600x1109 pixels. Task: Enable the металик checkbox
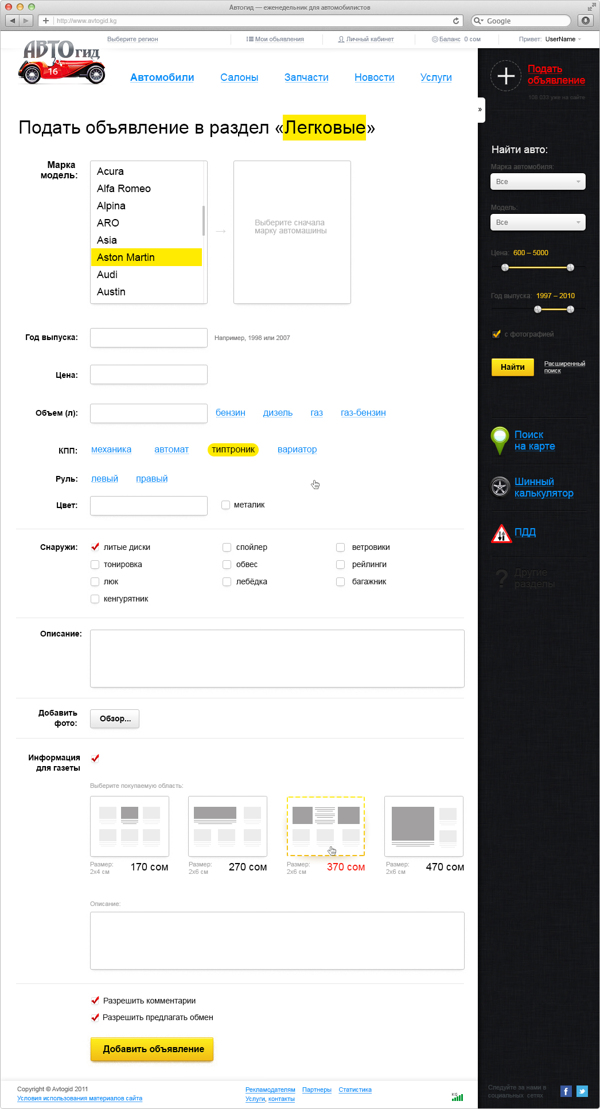226,505
